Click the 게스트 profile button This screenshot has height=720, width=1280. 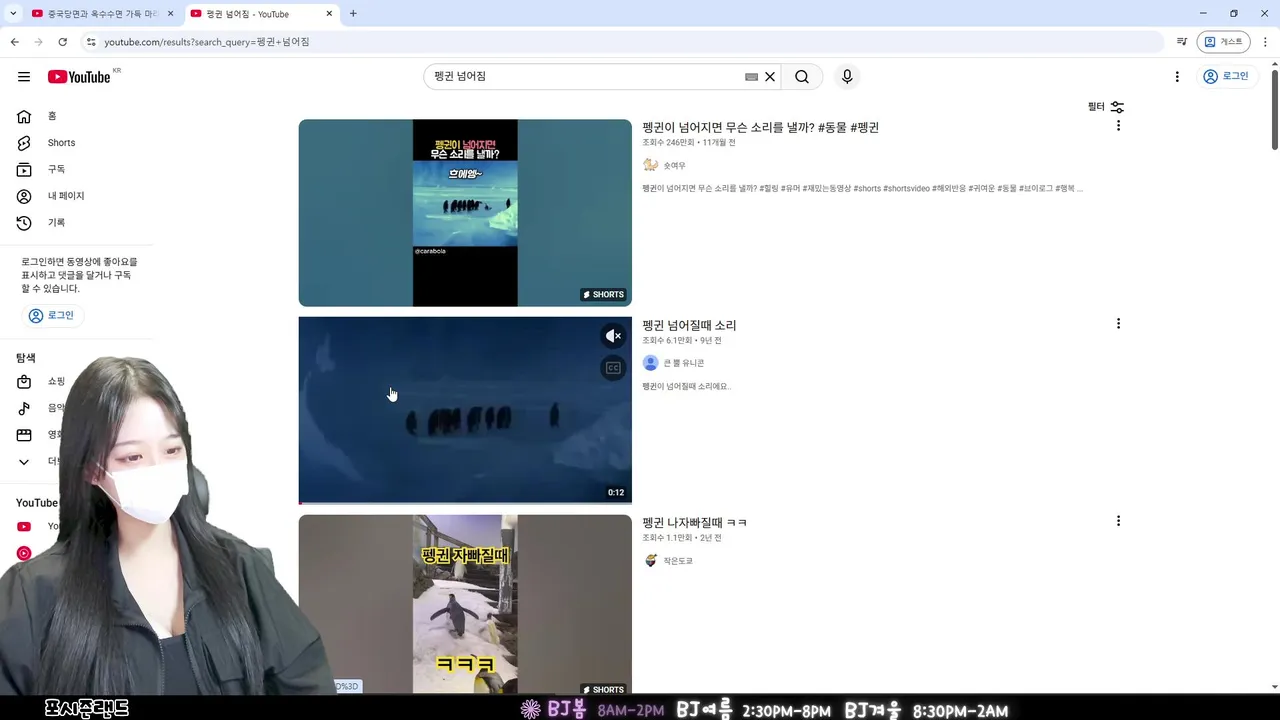(x=1223, y=42)
